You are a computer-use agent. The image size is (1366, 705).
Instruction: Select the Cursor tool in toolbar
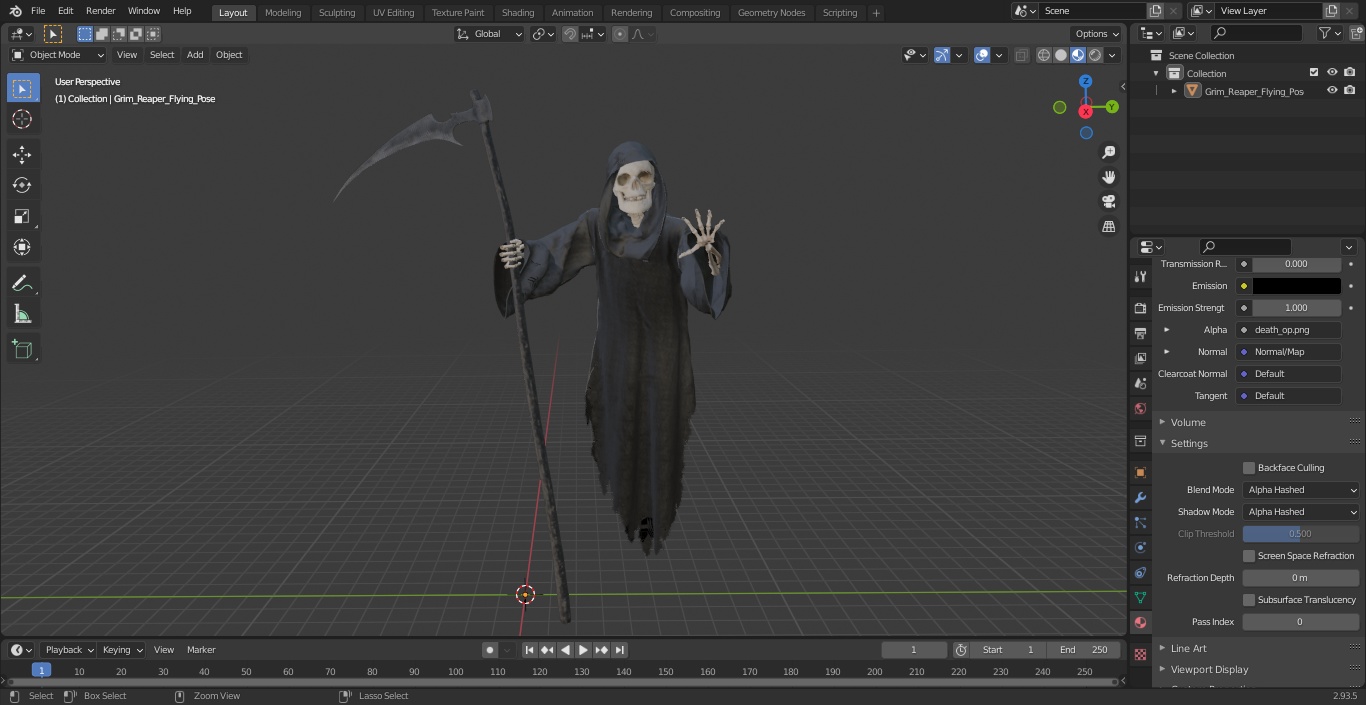(x=22, y=119)
